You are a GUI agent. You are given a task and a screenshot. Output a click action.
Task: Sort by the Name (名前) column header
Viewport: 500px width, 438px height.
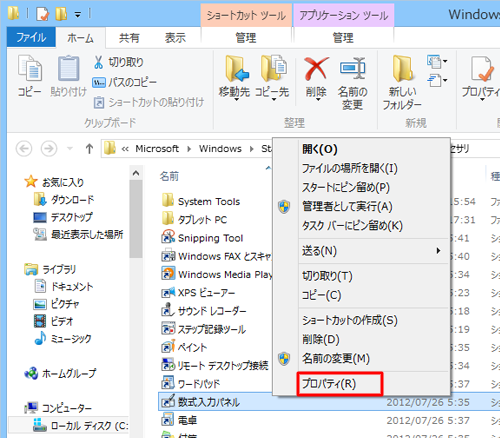pyautogui.click(x=169, y=176)
